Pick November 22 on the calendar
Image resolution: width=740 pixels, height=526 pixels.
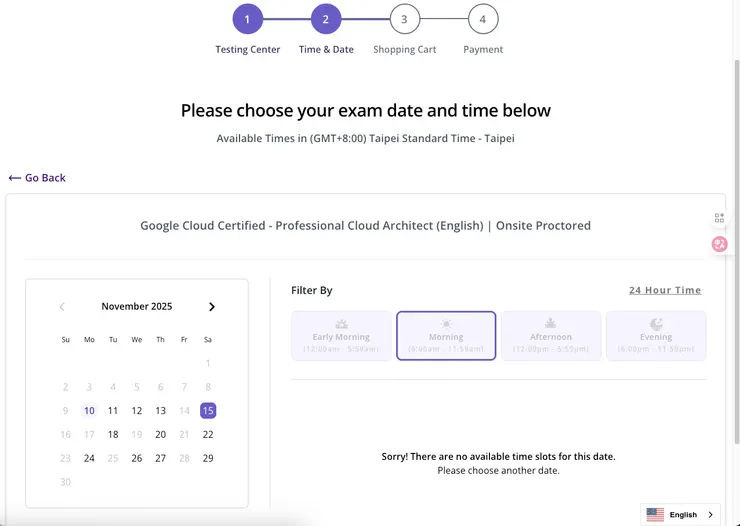(x=208, y=434)
